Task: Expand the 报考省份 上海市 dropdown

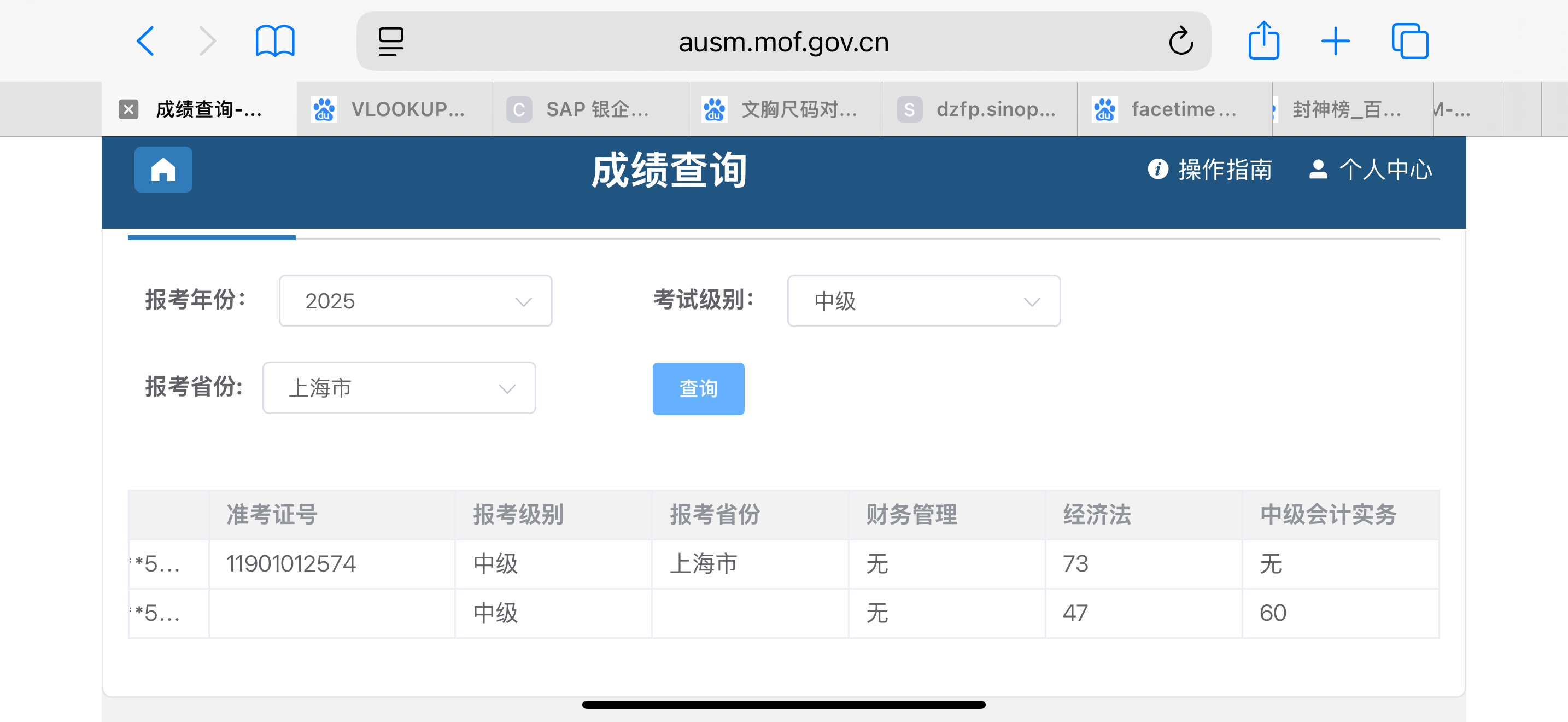Action: click(x=399, y=388)
